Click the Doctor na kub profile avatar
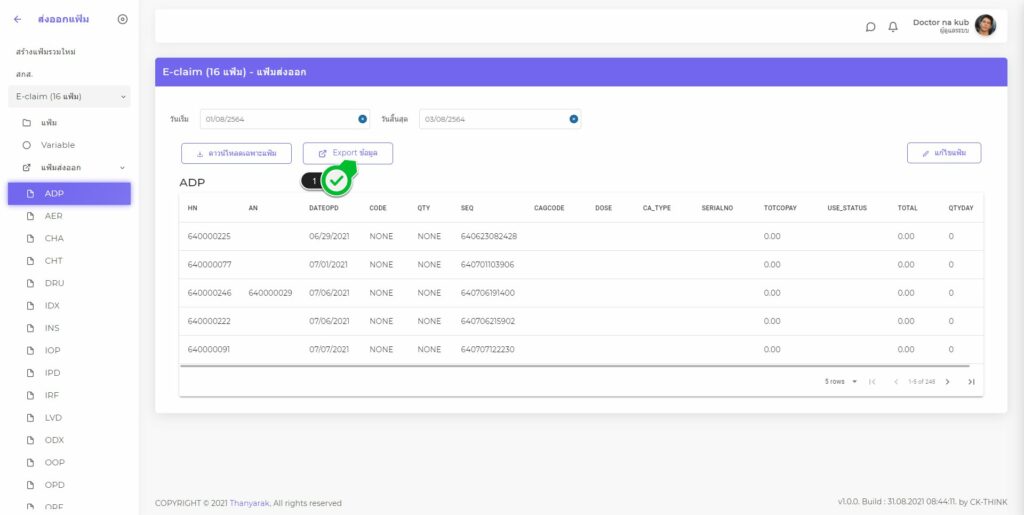This screenshot has height=515, width=1024. 985,25
